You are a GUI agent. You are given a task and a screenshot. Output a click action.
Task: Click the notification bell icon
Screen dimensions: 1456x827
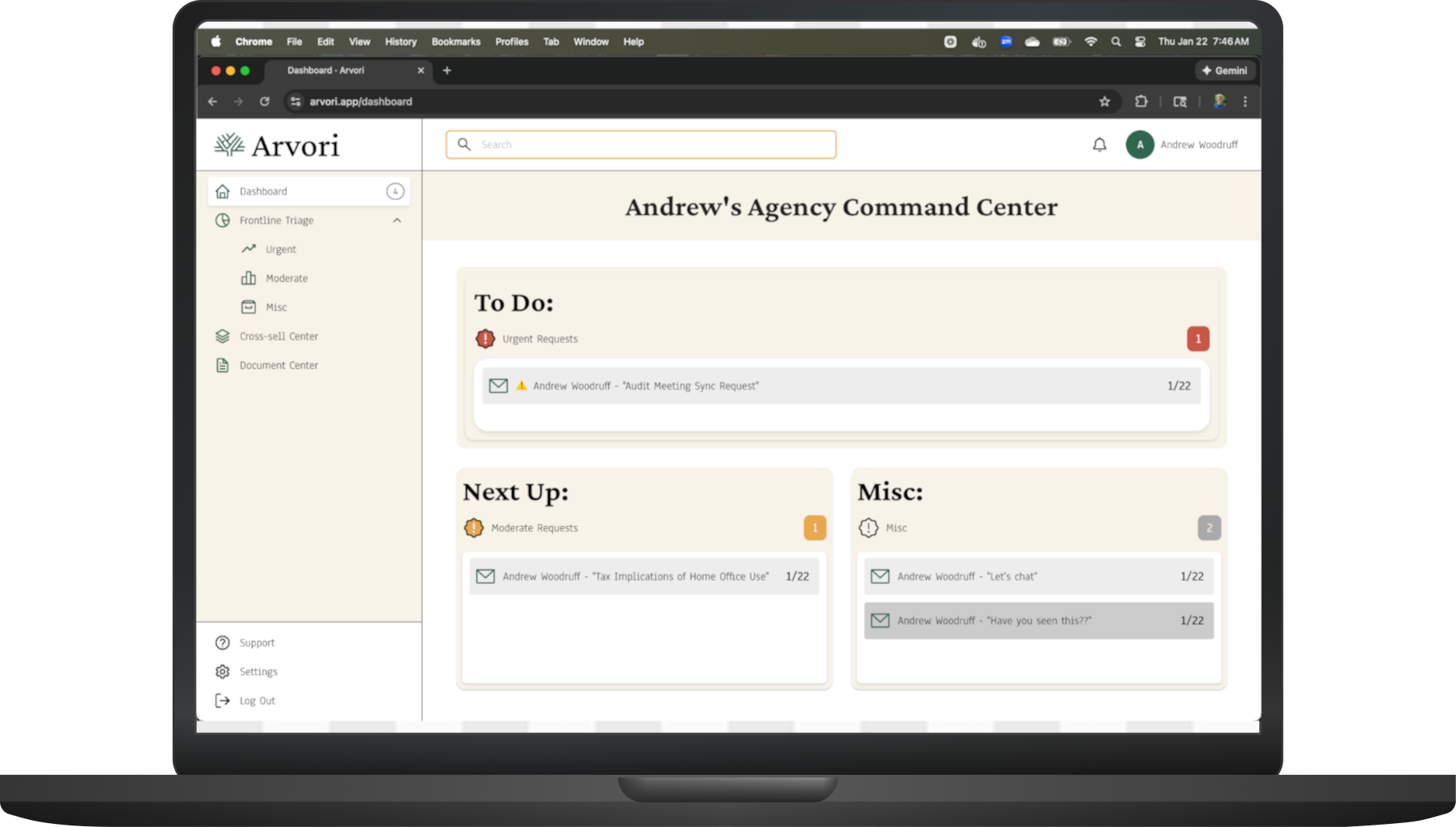tap(1099, 145)
